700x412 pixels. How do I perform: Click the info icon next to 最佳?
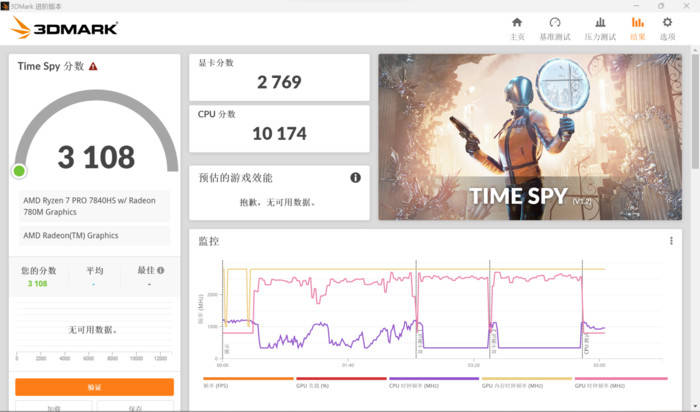coord(161,270)
